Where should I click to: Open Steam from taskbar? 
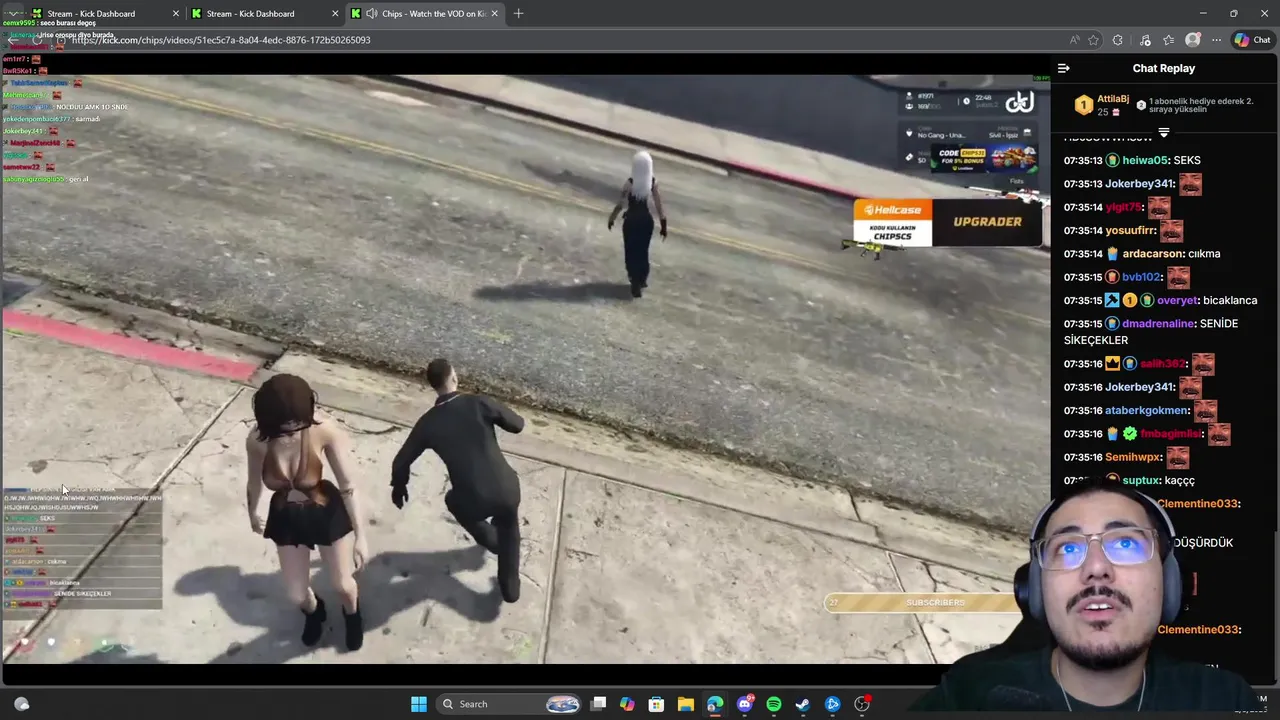pyautogui.click(x=802, y=704)
